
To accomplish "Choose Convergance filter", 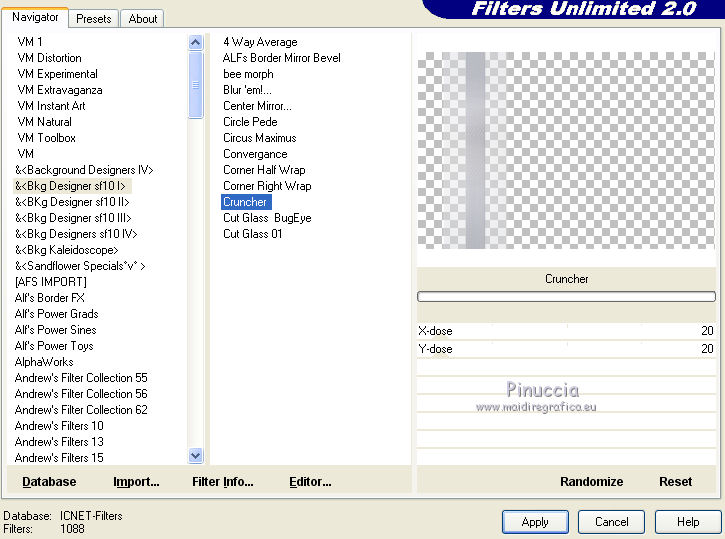I will [x=255, y=154].
